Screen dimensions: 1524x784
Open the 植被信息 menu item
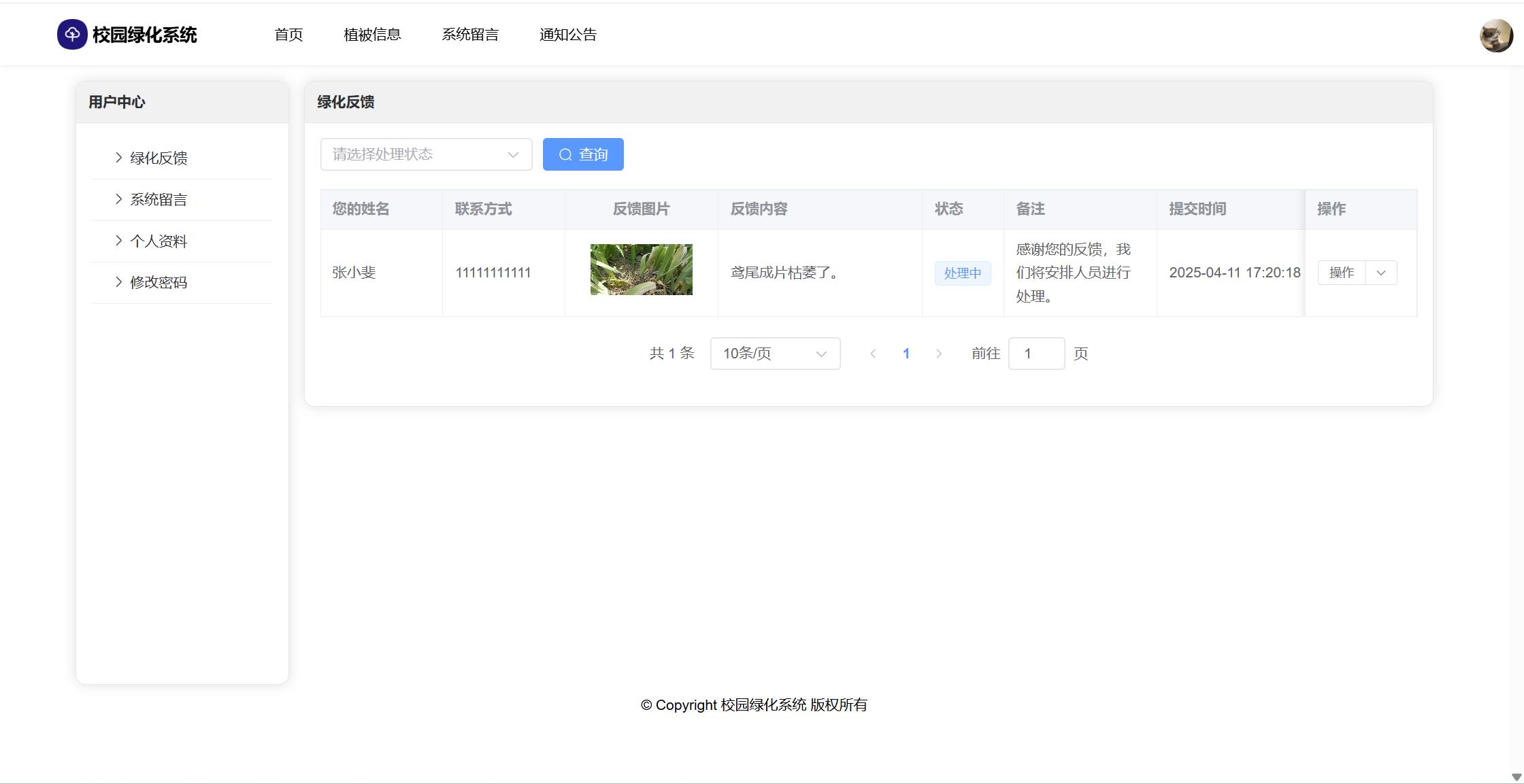pyautogui.click(x=372, y=35)
